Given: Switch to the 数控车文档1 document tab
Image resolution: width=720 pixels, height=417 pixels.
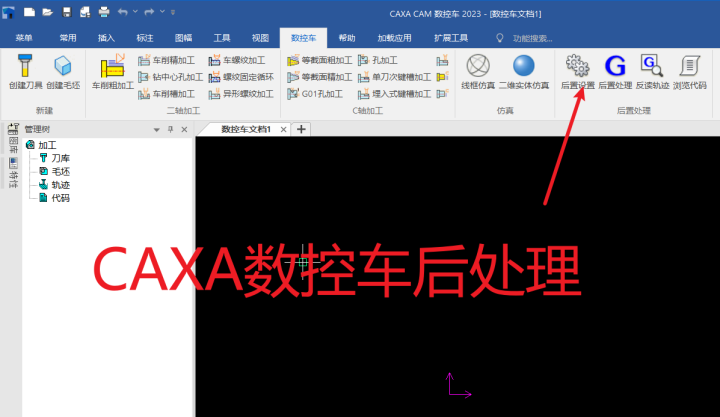Looking at the screenshot, I should 246,130.
